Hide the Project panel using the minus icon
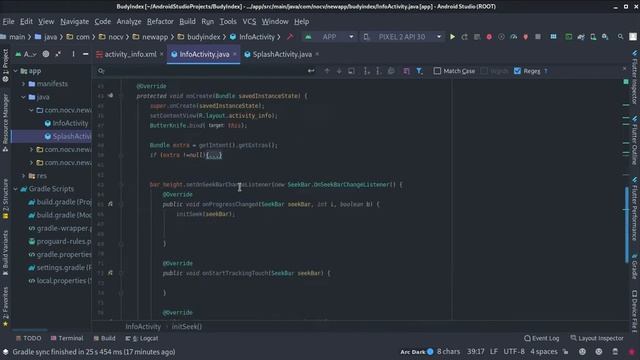Viewport: 640px width, 360px height. click(x=85, y=54)
